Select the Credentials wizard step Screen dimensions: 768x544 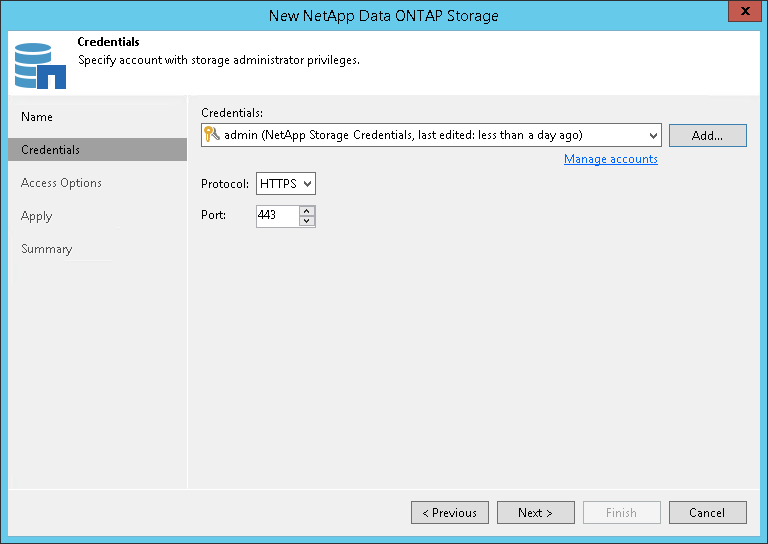(51, 150)
